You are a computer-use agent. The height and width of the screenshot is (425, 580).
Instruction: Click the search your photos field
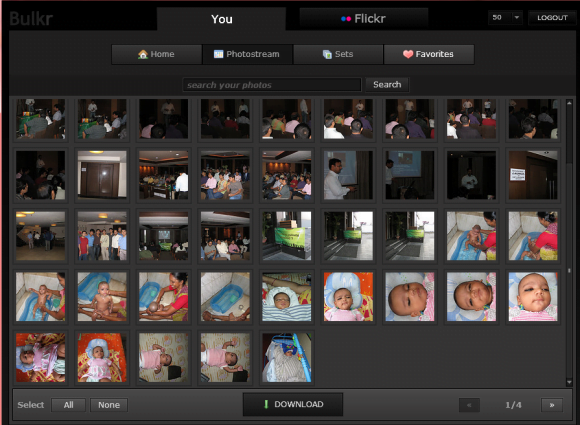coord(272,85)
